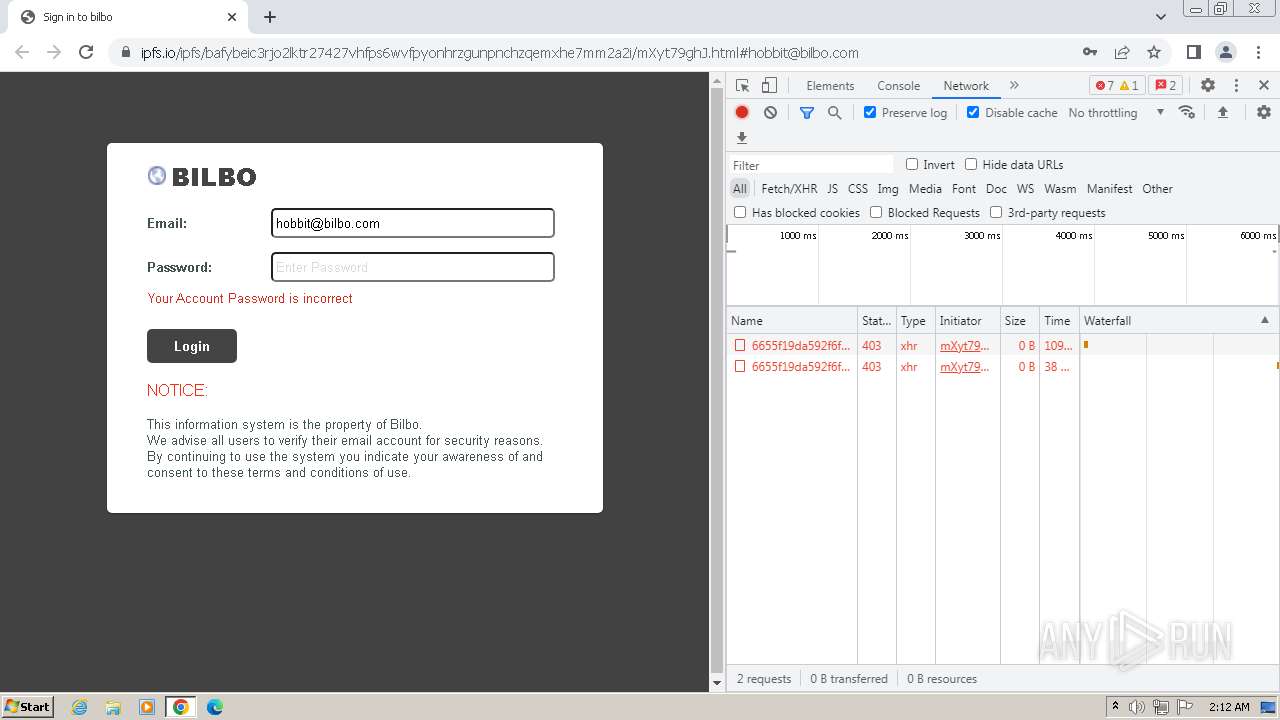Image resolution: width=1280 pixels, height=720 pixels.
Task: Share this page icon
Action: 1122,52
